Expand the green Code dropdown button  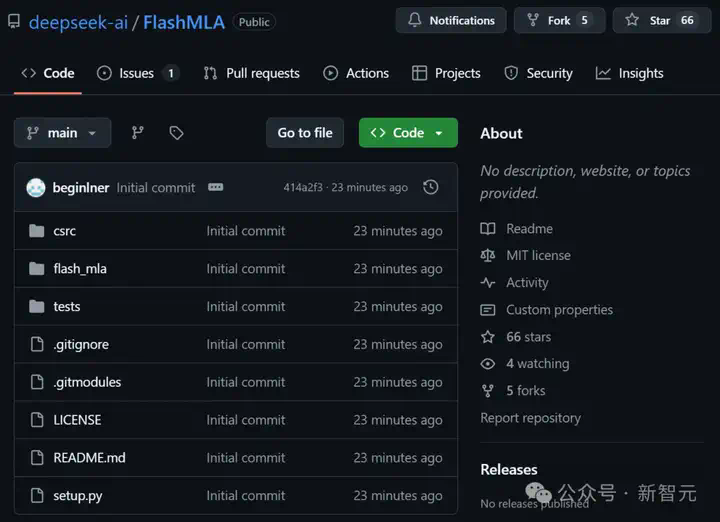(x=408, y=133)
